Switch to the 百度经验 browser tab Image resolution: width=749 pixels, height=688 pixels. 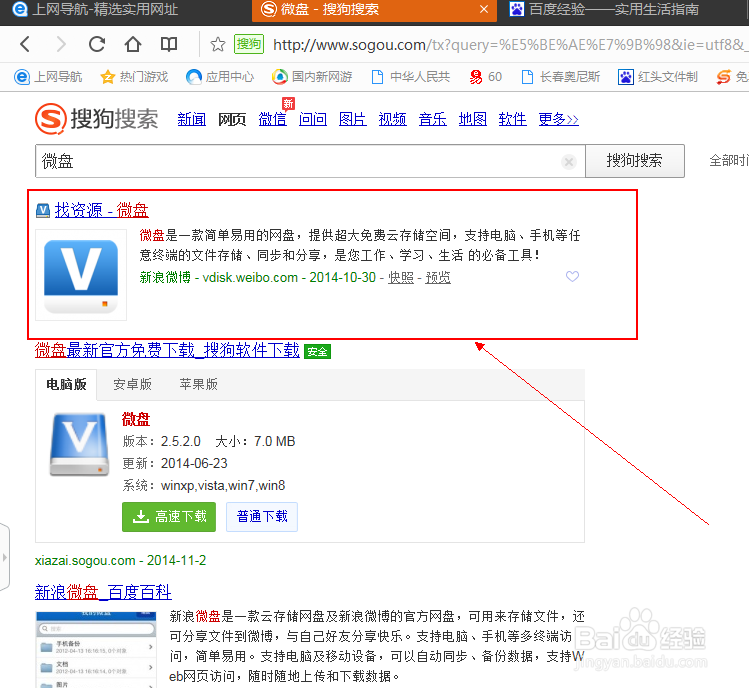tap(604, 9)
